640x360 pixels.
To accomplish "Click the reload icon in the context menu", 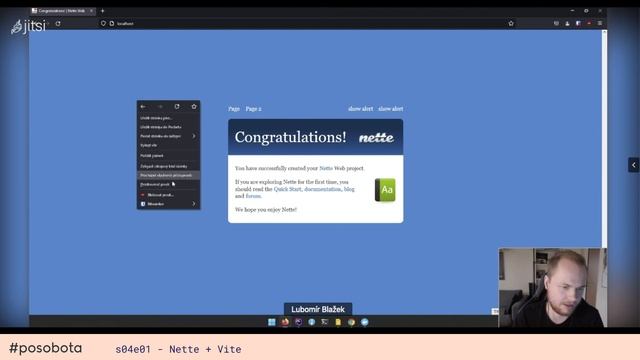I will point(177,107).
